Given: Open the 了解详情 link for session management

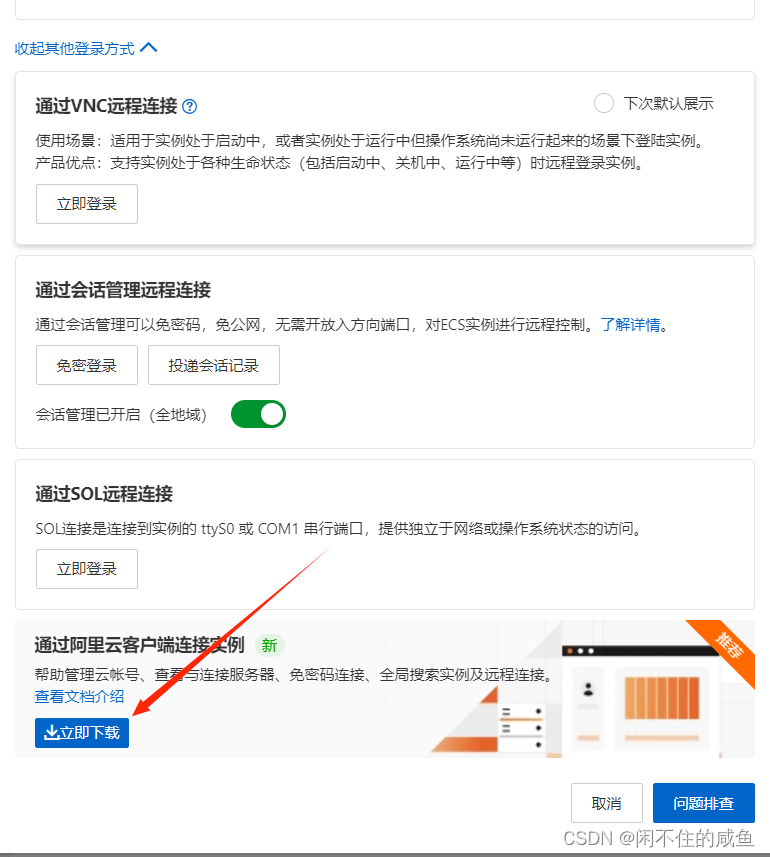Looking at the screenshot, I should (631, 325).
